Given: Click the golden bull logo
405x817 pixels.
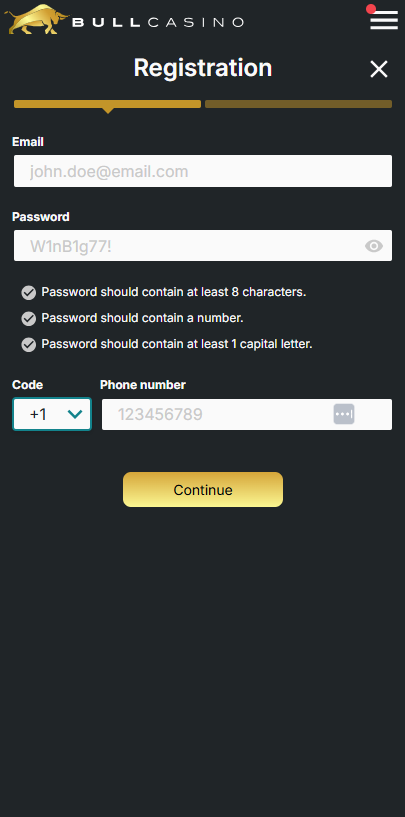Looking at the screenshot, I should (x=37, y=20).
